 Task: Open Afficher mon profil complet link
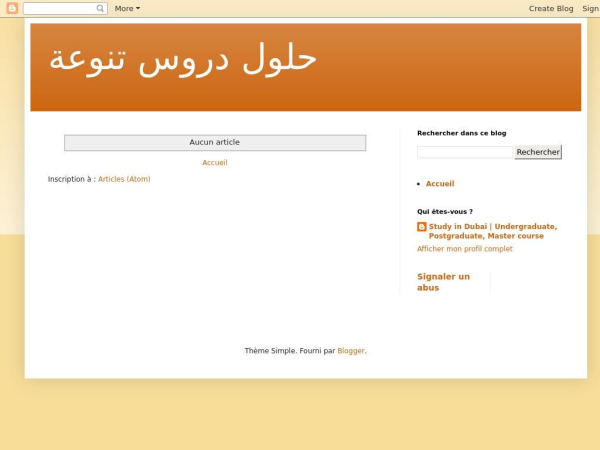465,249
